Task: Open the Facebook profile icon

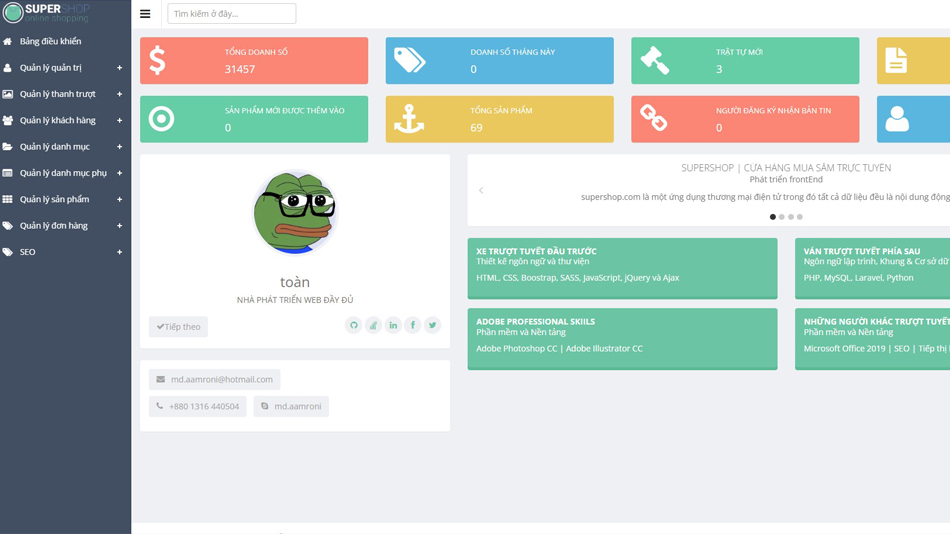Action: pyautogui.click(x=412, y=325)
